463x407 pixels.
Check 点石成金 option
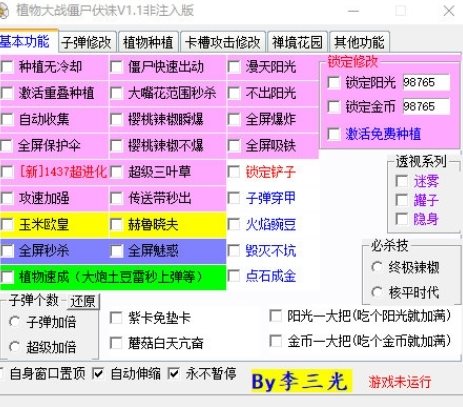point(234,276)
